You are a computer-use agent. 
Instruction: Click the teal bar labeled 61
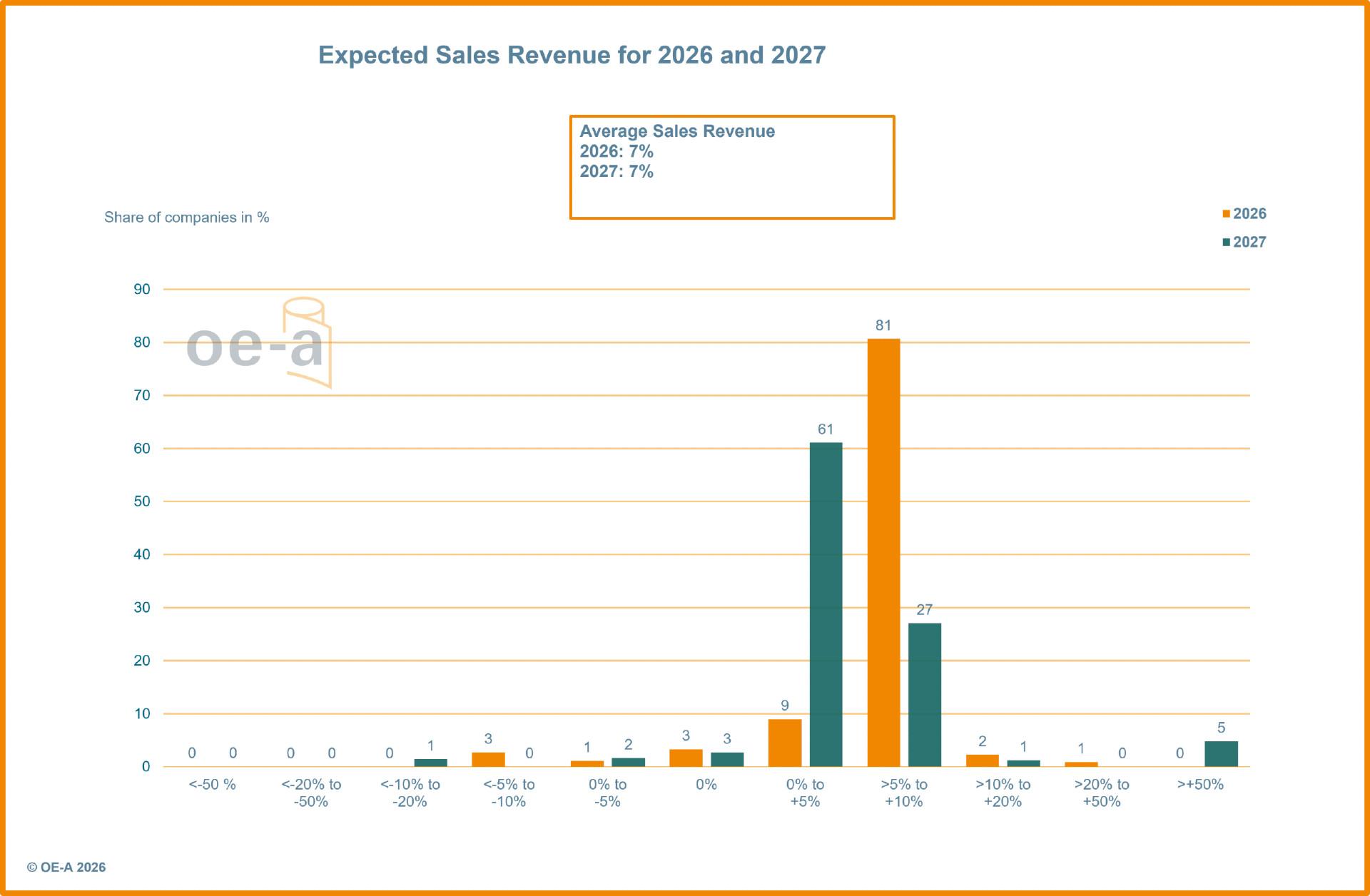tap(826, 605)
